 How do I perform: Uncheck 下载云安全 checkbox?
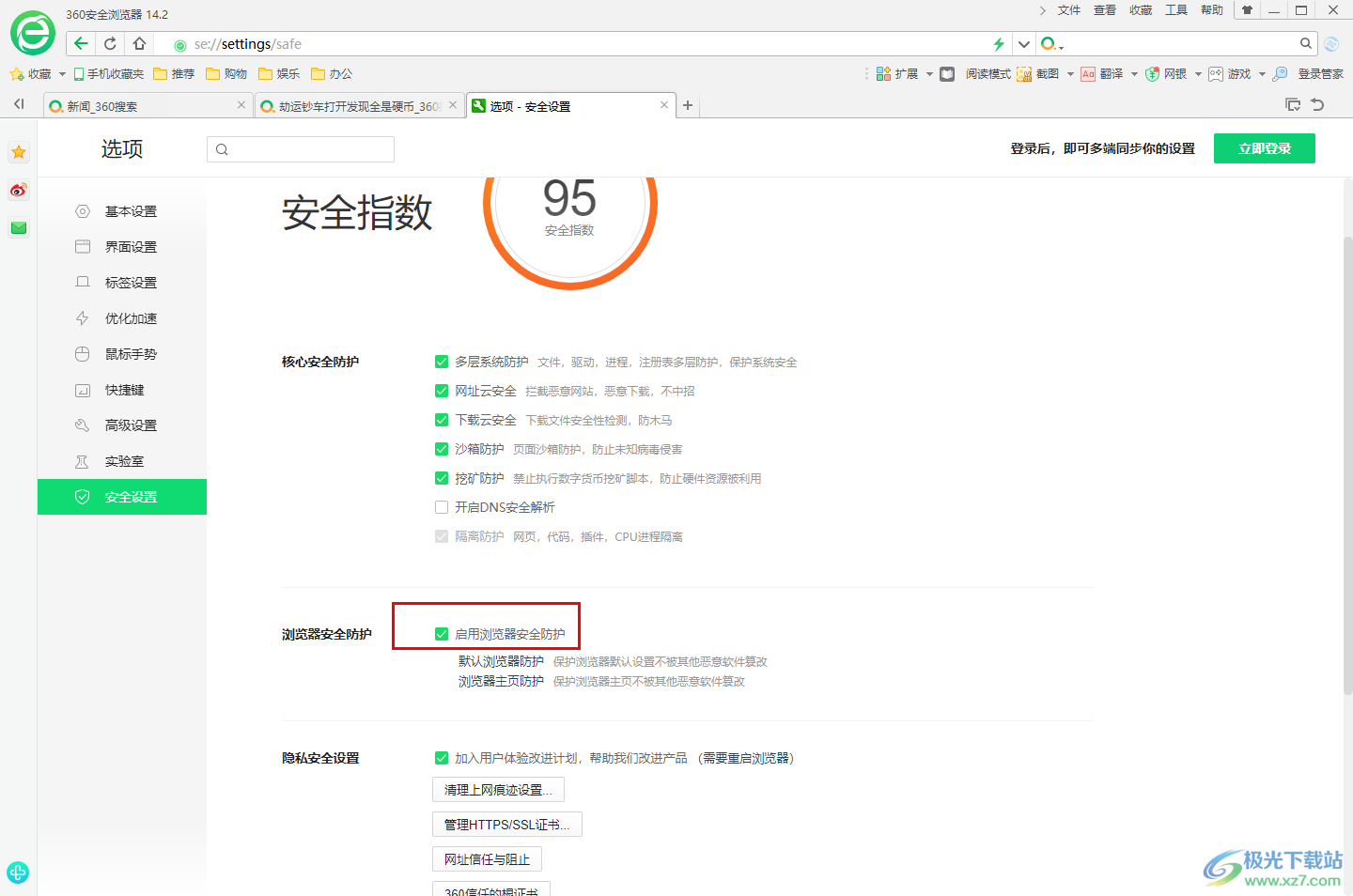coord(442,420)
